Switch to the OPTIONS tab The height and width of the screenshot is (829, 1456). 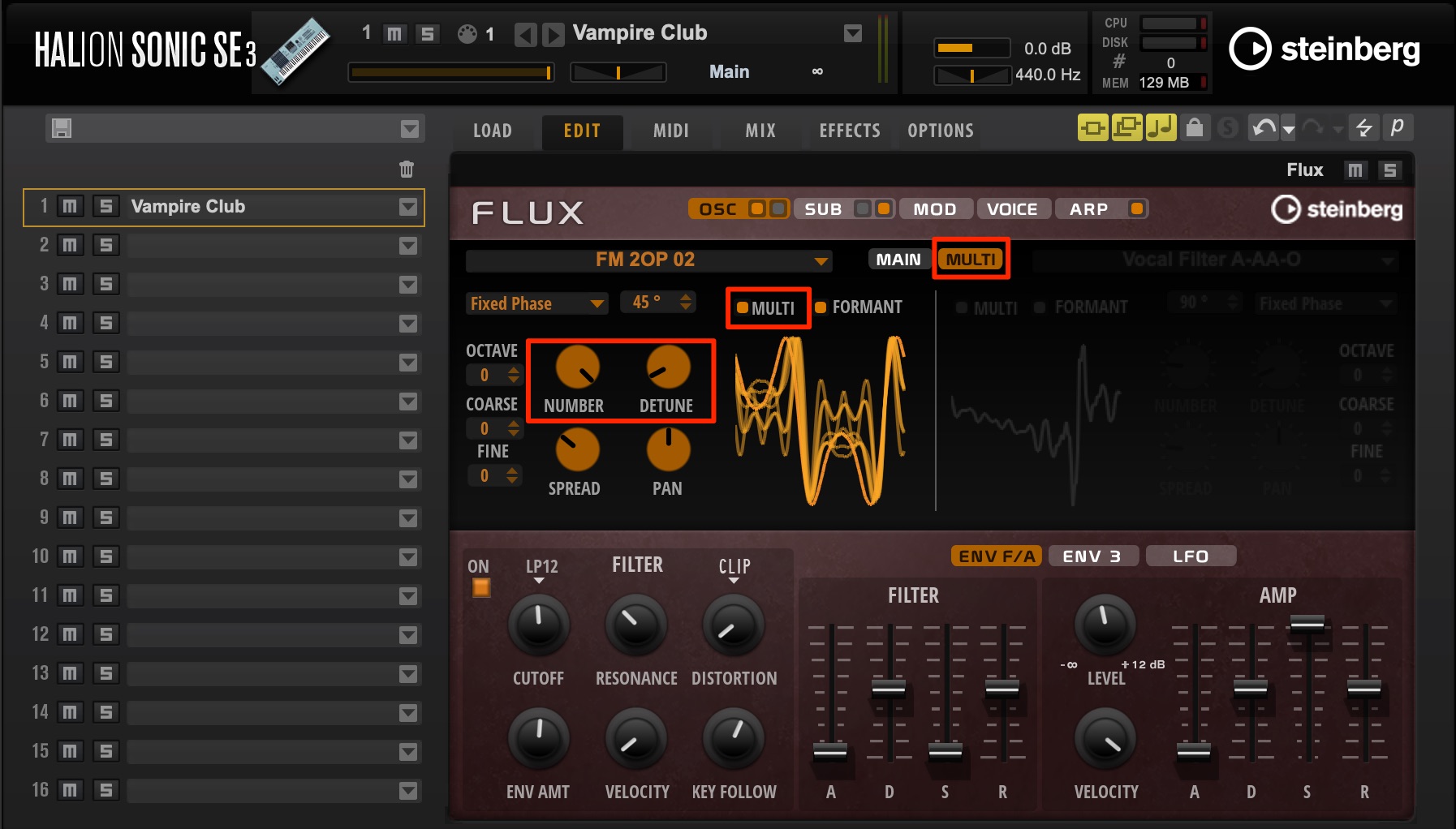(x=941, y=131)
